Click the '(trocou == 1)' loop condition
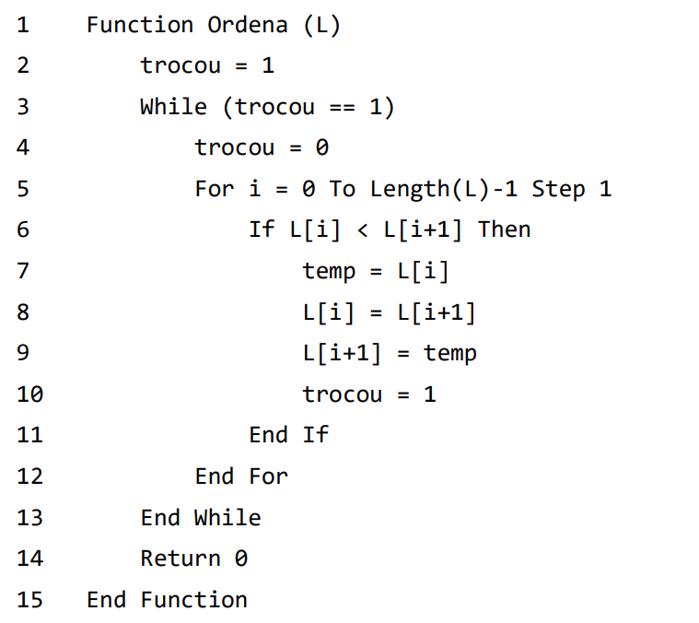This screenshot has height=623, width=699. 308,107
